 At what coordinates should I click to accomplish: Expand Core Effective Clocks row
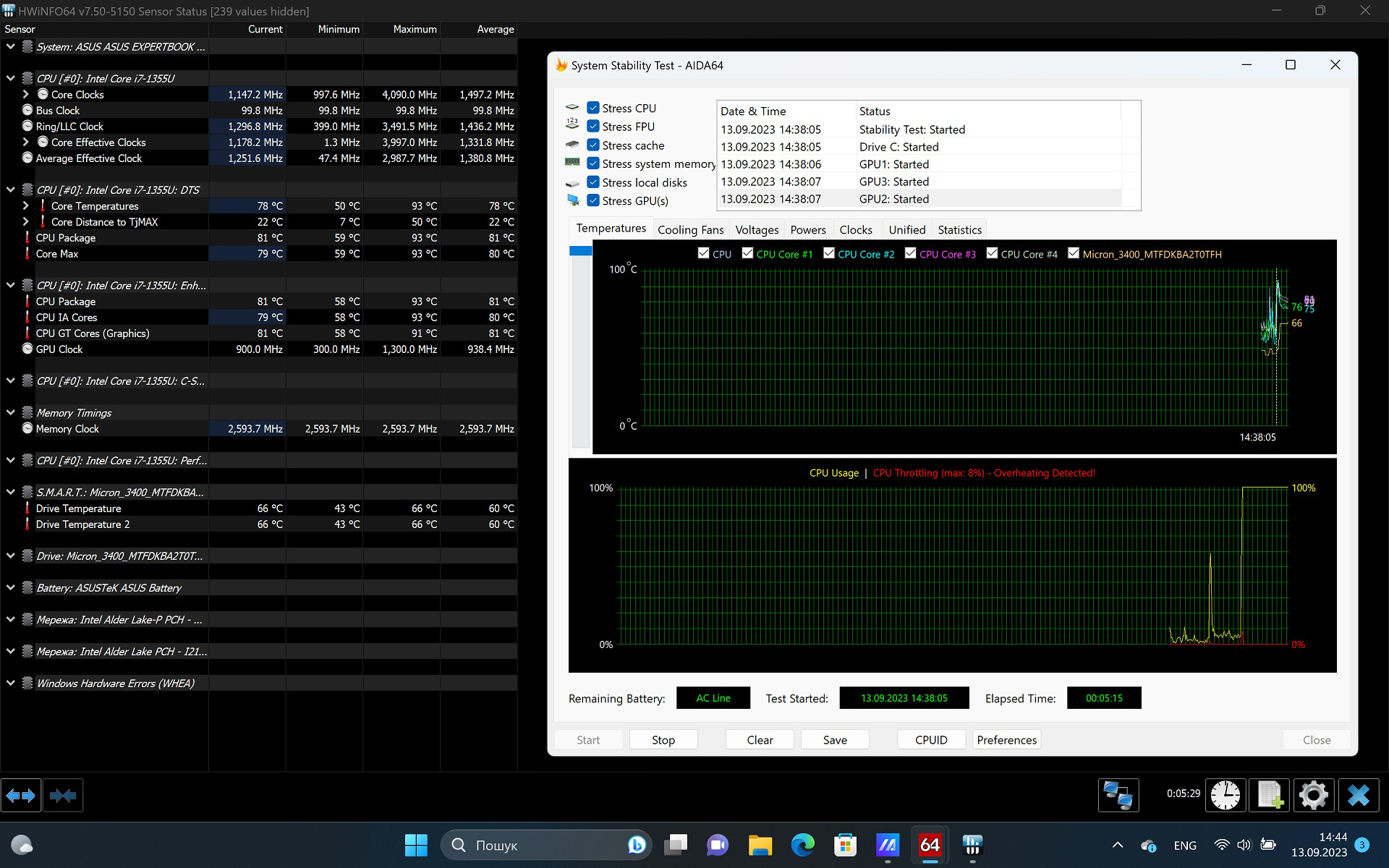coord(26,142)
